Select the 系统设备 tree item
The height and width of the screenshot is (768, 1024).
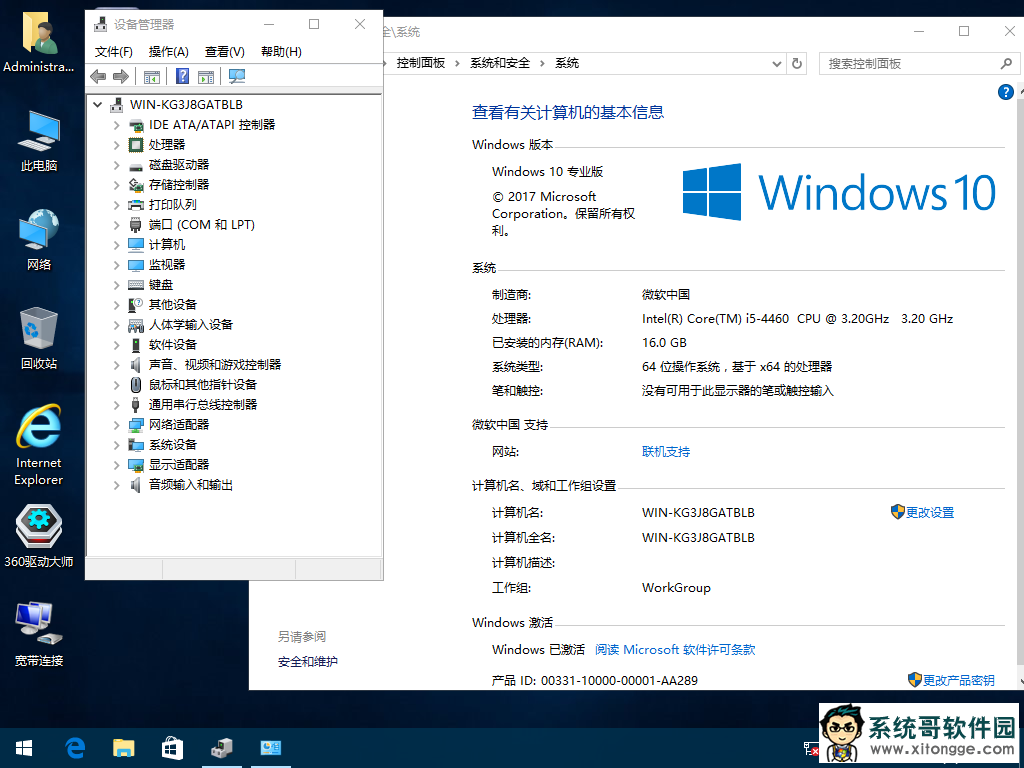tap(172, 445)
